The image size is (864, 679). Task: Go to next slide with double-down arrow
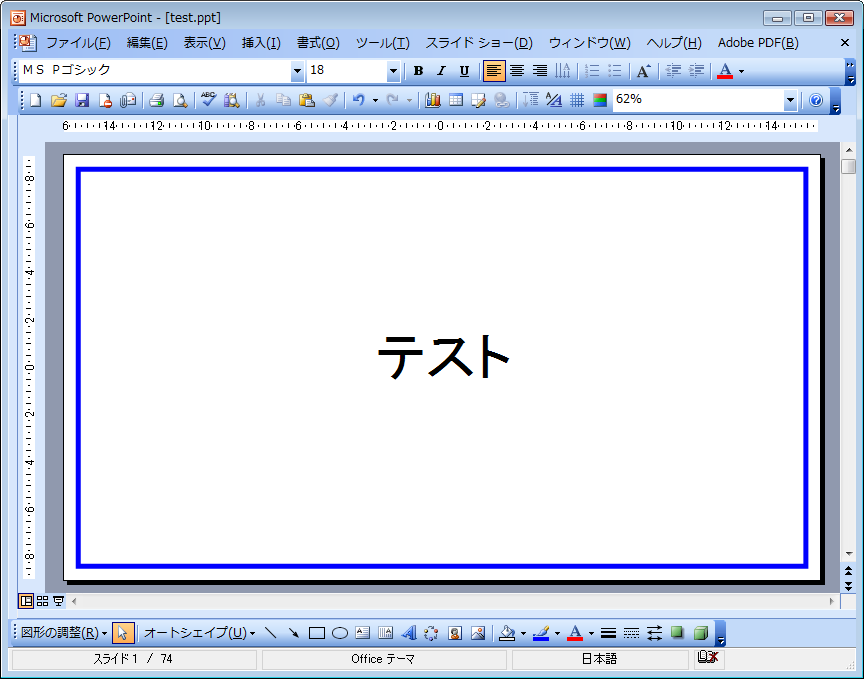coord(849,585)
